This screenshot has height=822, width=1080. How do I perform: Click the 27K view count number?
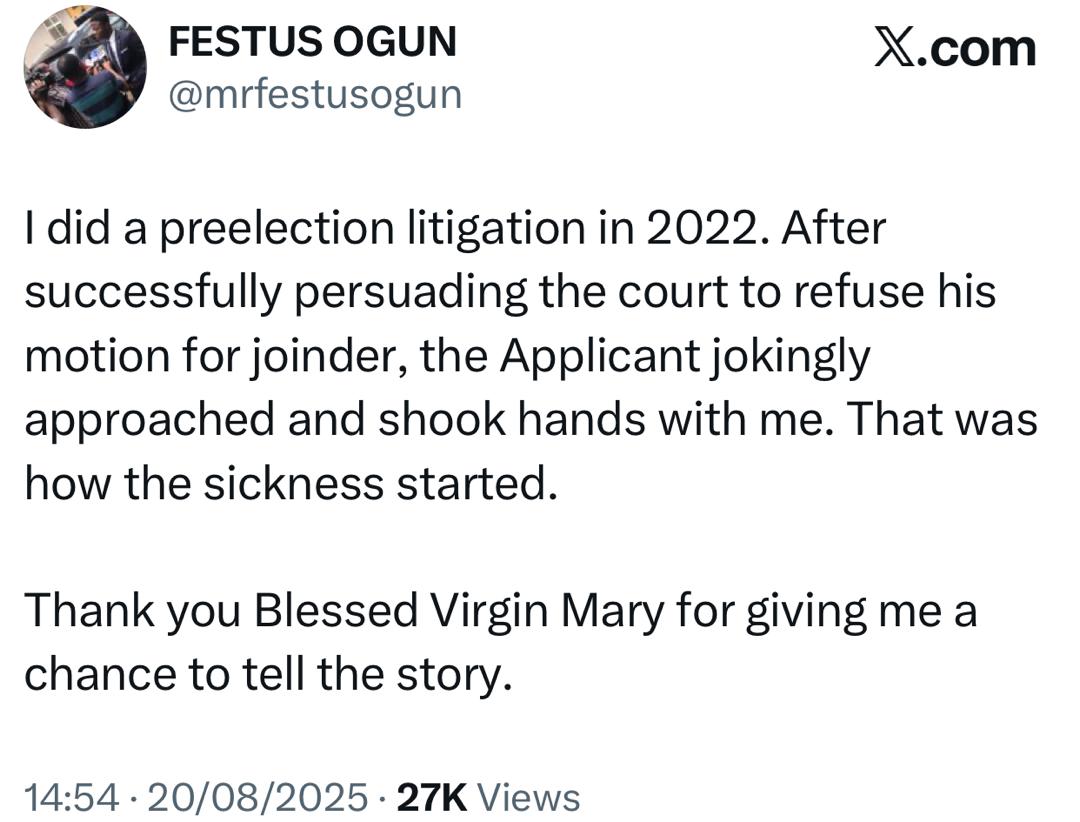click(x=432, y=797)
